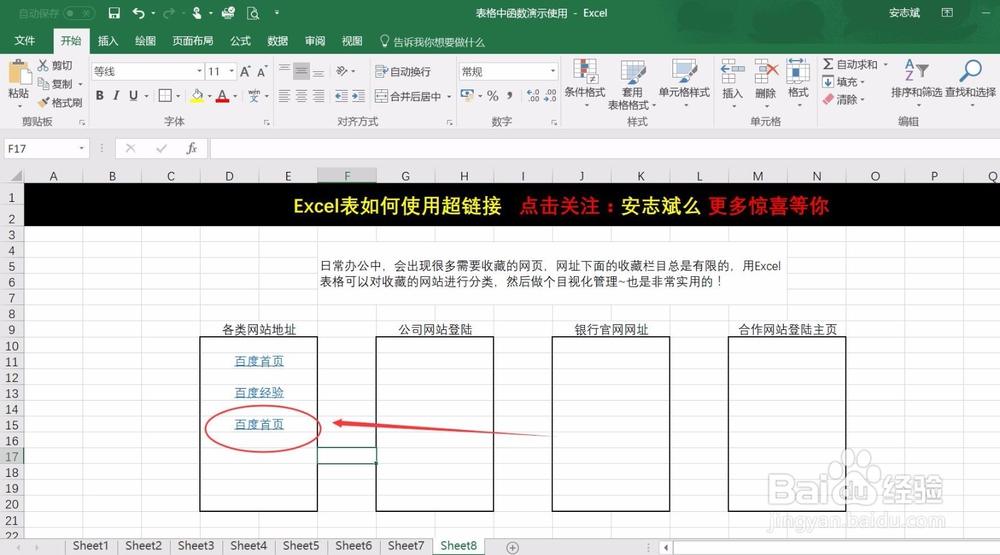Click the Borders icon

[165, 96]
